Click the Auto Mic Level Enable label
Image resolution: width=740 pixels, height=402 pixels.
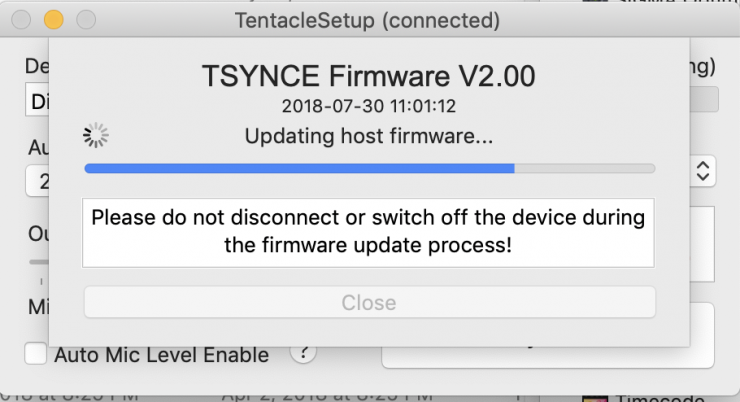[161, 355]
